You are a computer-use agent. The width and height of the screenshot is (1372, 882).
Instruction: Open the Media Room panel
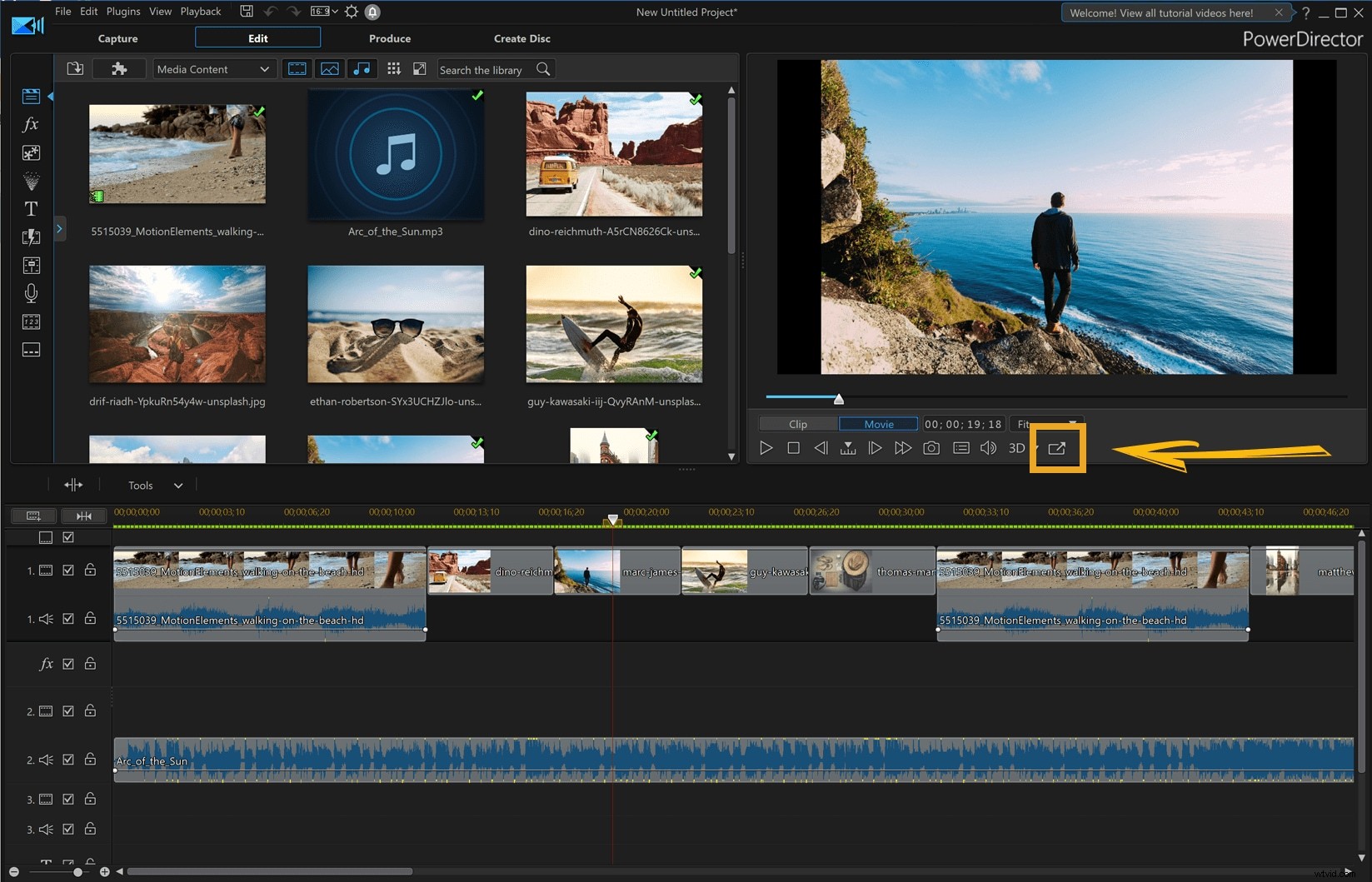point(31,96)
